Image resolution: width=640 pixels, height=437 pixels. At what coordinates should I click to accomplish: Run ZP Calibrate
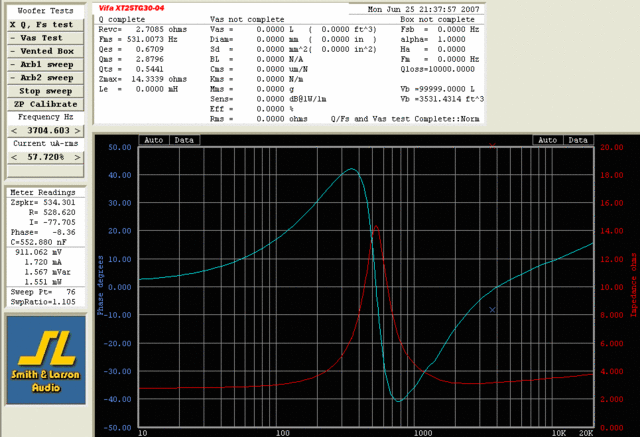click(45, 104)
